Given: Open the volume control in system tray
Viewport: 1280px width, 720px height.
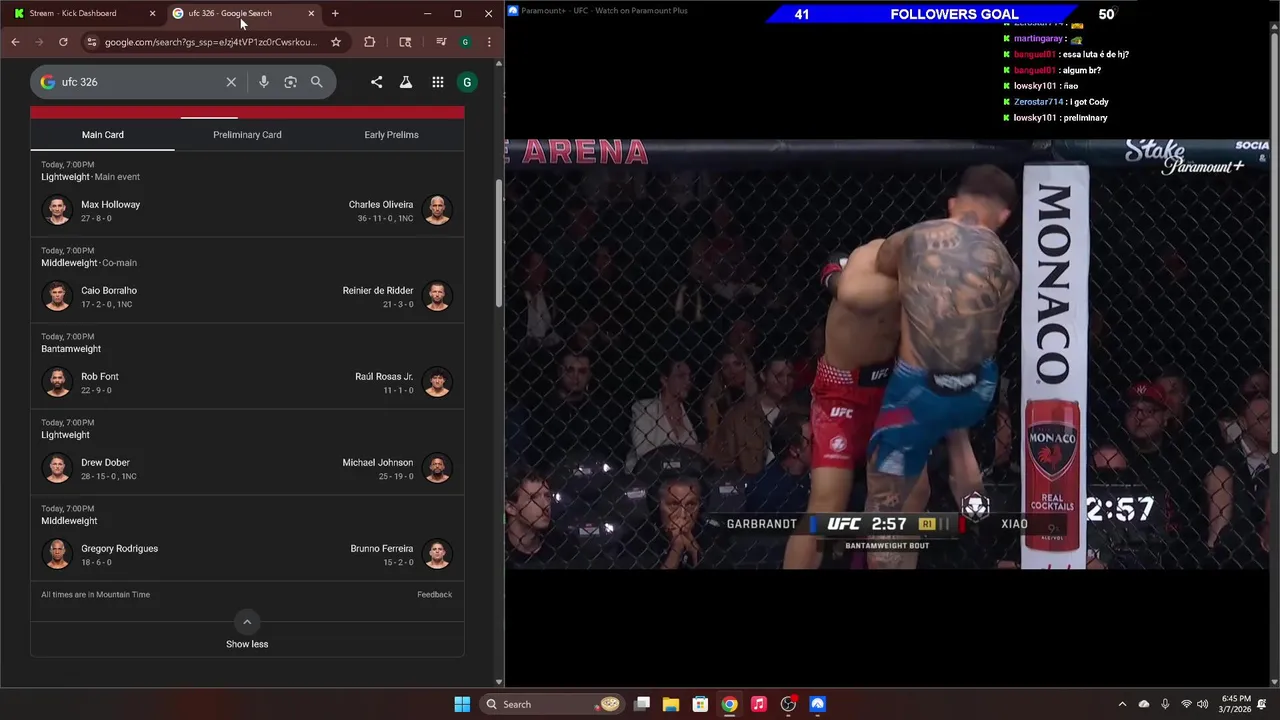Looking at the screenshot, I should [1203, 704].
